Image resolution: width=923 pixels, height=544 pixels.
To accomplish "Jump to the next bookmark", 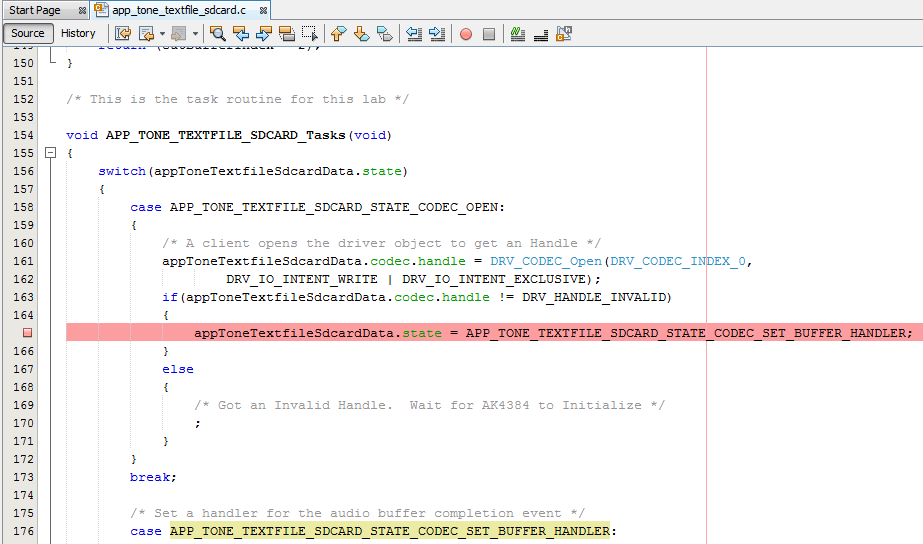I will point(361,33).
